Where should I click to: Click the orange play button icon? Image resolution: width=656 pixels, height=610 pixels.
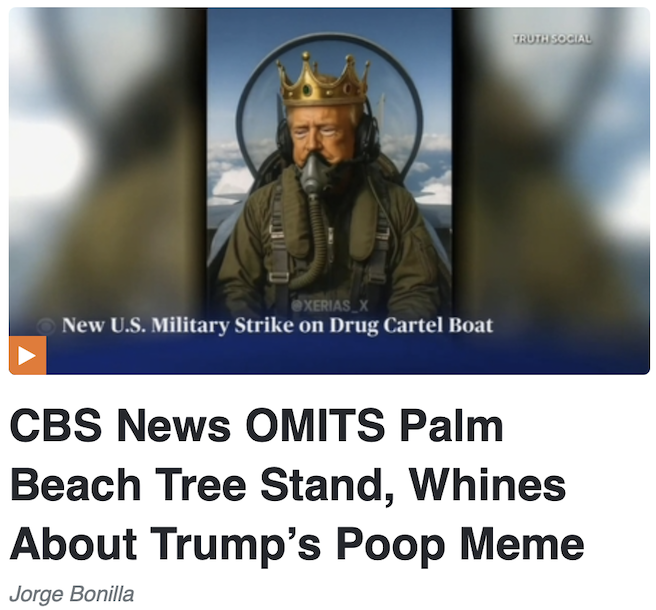click(x=27, y=356)
